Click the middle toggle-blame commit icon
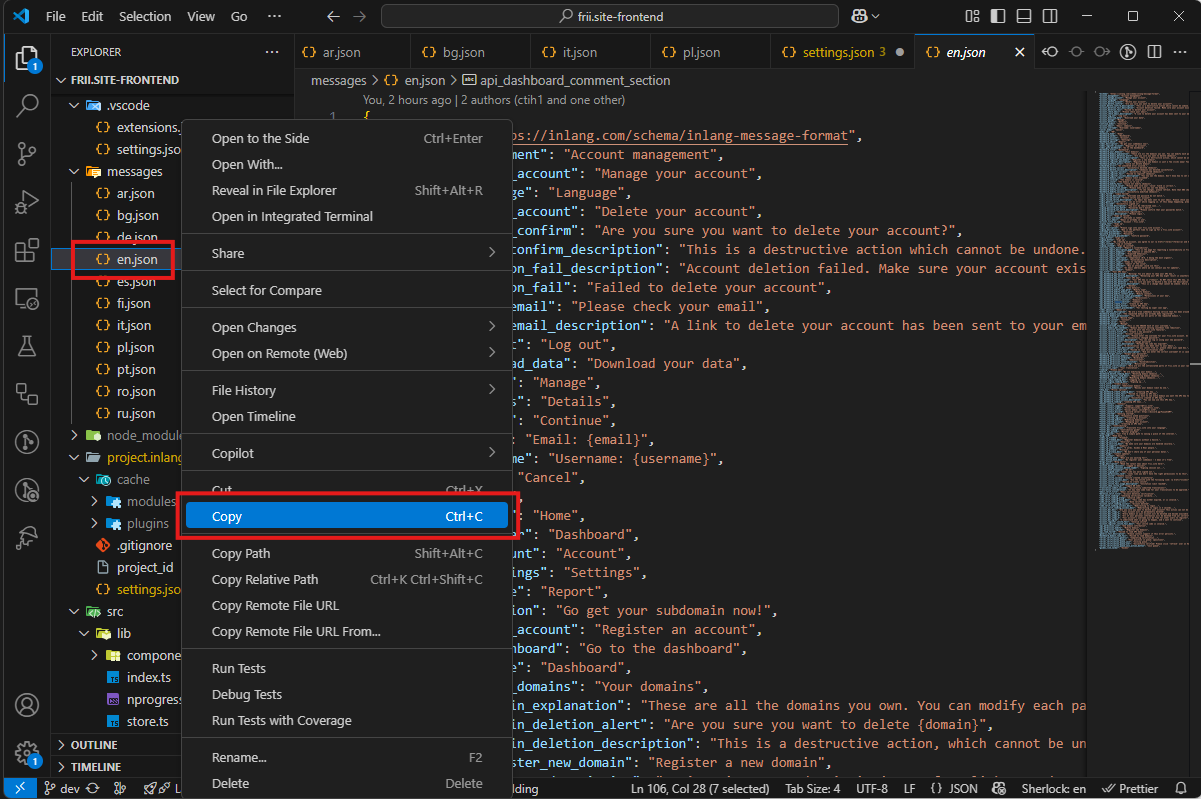1201x799 pixels. 1076,52
